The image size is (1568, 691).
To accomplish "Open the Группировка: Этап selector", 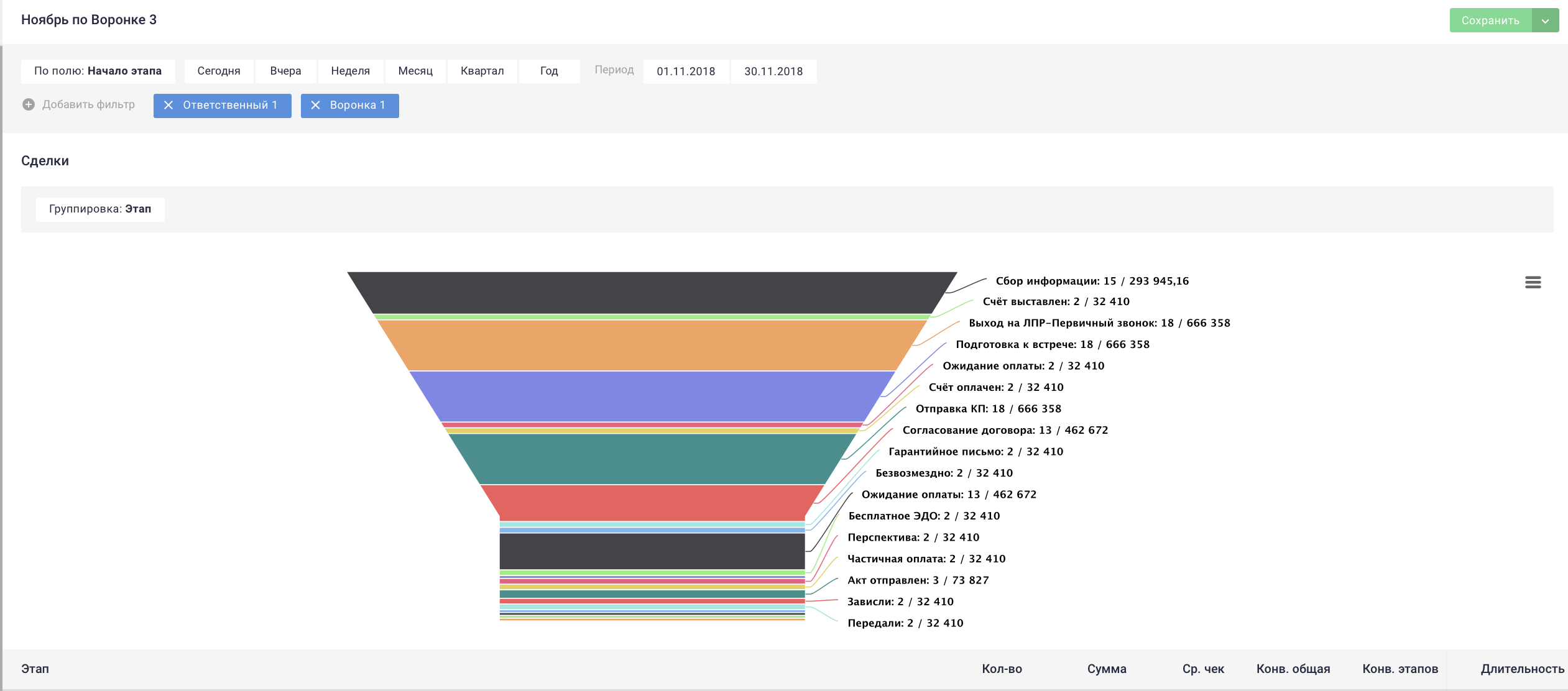I will click(100, 209).
